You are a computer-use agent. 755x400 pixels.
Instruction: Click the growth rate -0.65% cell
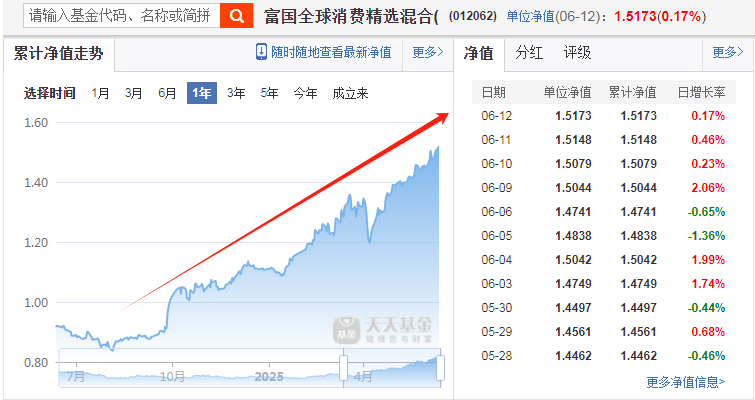pyautogui.click(x=706, y=212)
